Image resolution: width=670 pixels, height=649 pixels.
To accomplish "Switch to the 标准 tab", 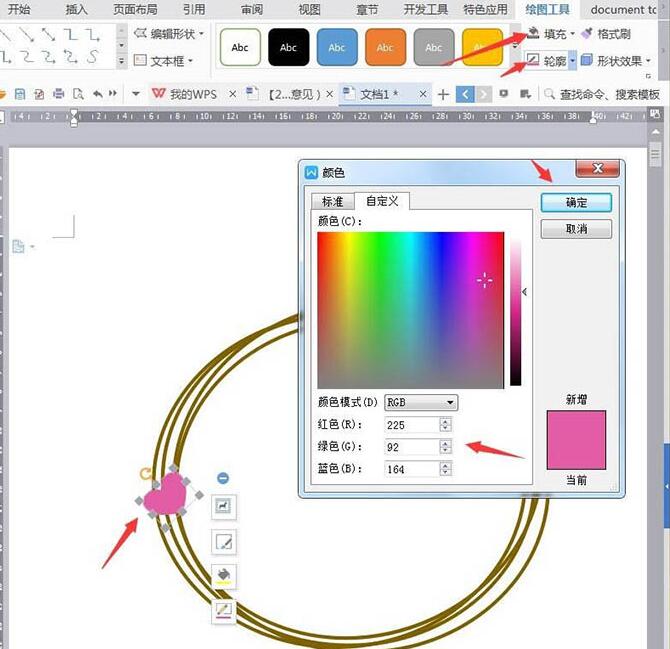I will coord(332,201).
